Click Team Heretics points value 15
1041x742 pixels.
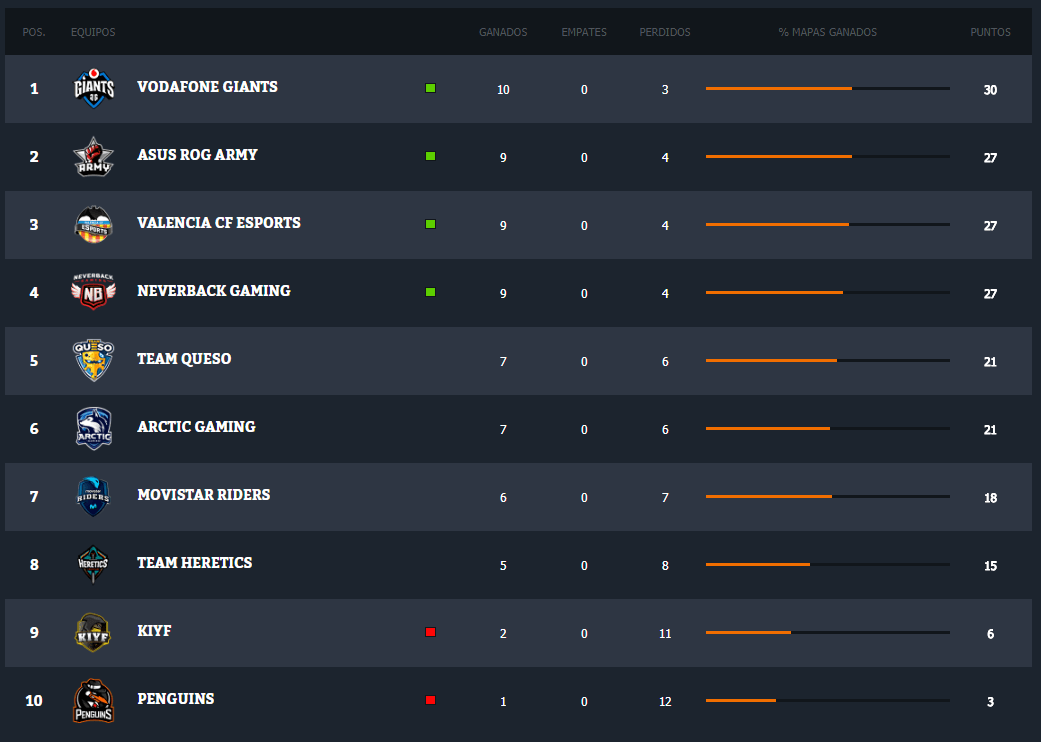(990, 566)
